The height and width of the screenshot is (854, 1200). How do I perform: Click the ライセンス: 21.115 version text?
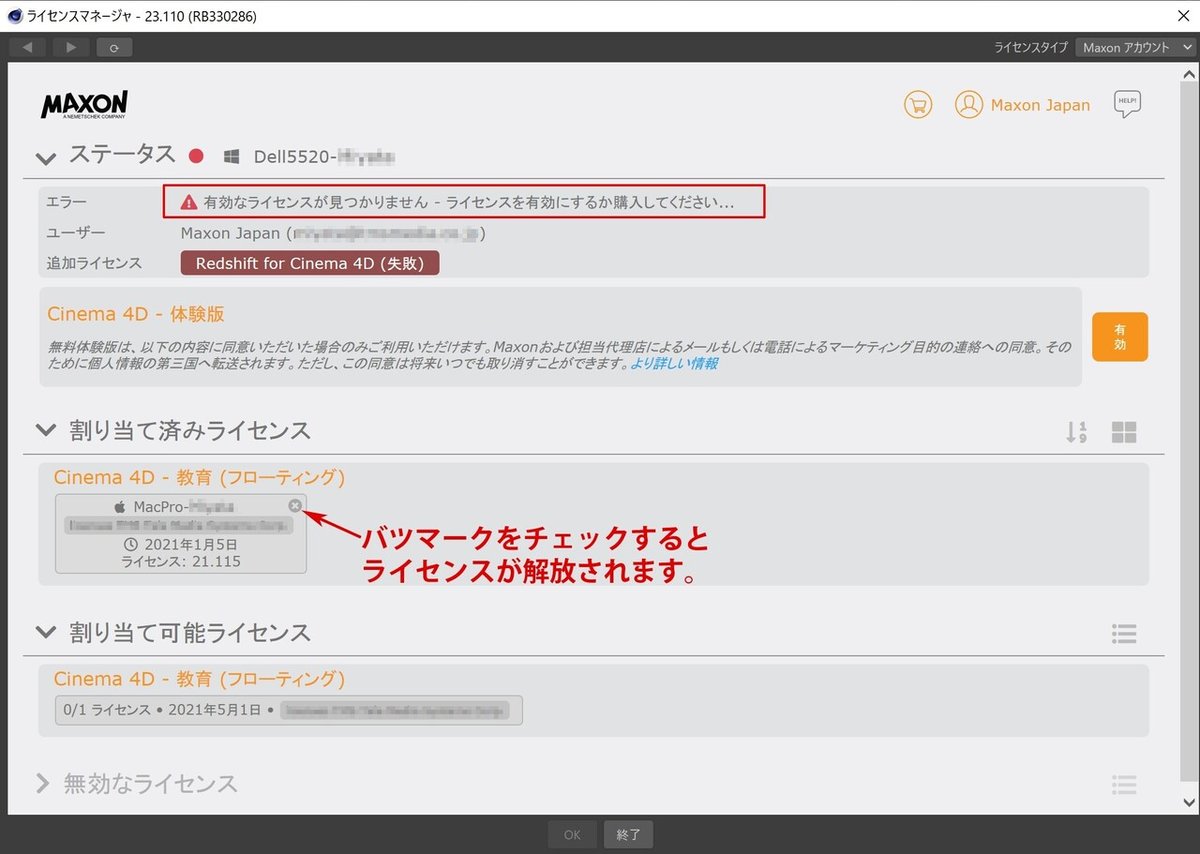pos(181,561)
